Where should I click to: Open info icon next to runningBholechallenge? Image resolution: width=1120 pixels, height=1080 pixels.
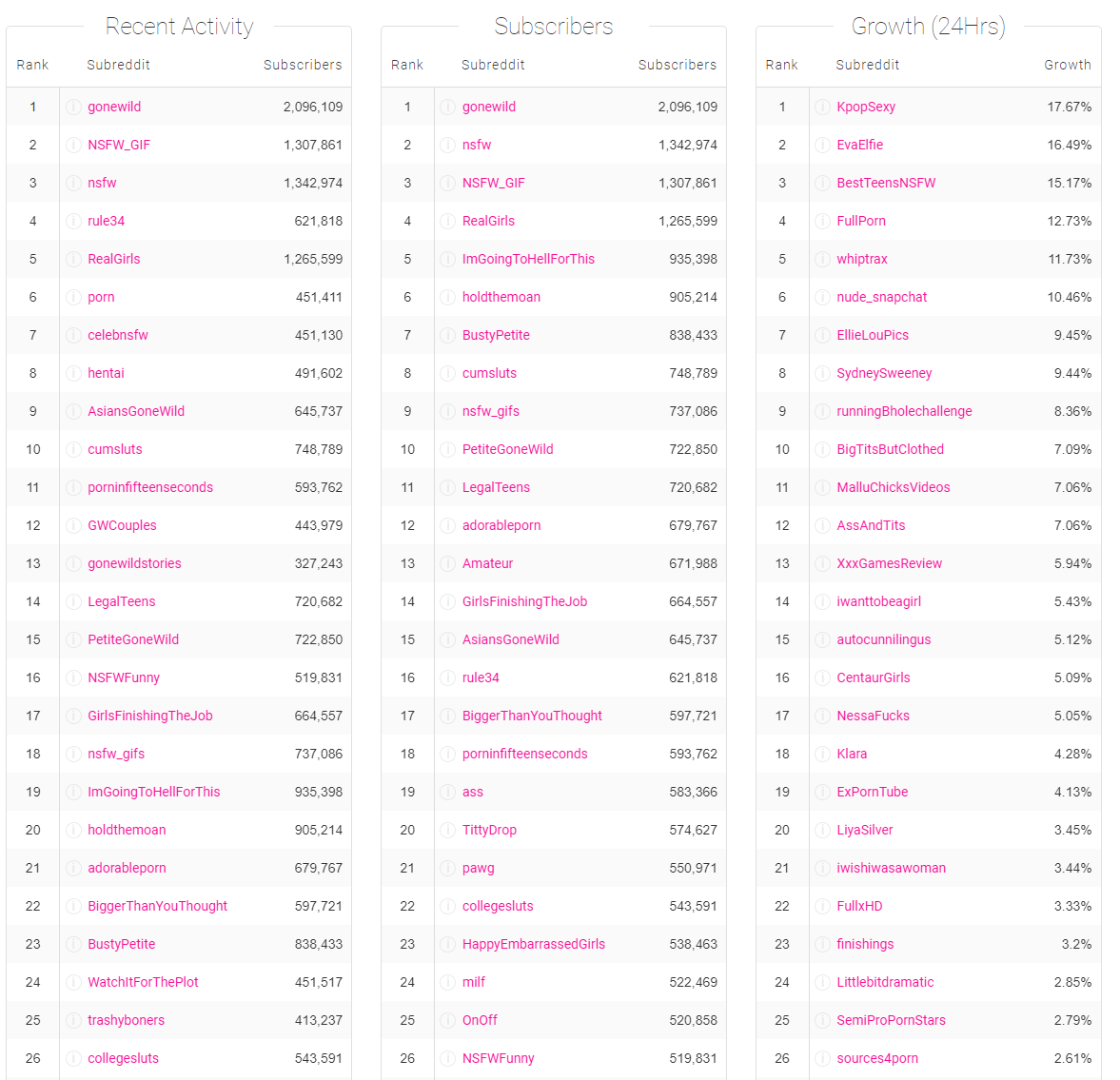[x=822, y=411]
